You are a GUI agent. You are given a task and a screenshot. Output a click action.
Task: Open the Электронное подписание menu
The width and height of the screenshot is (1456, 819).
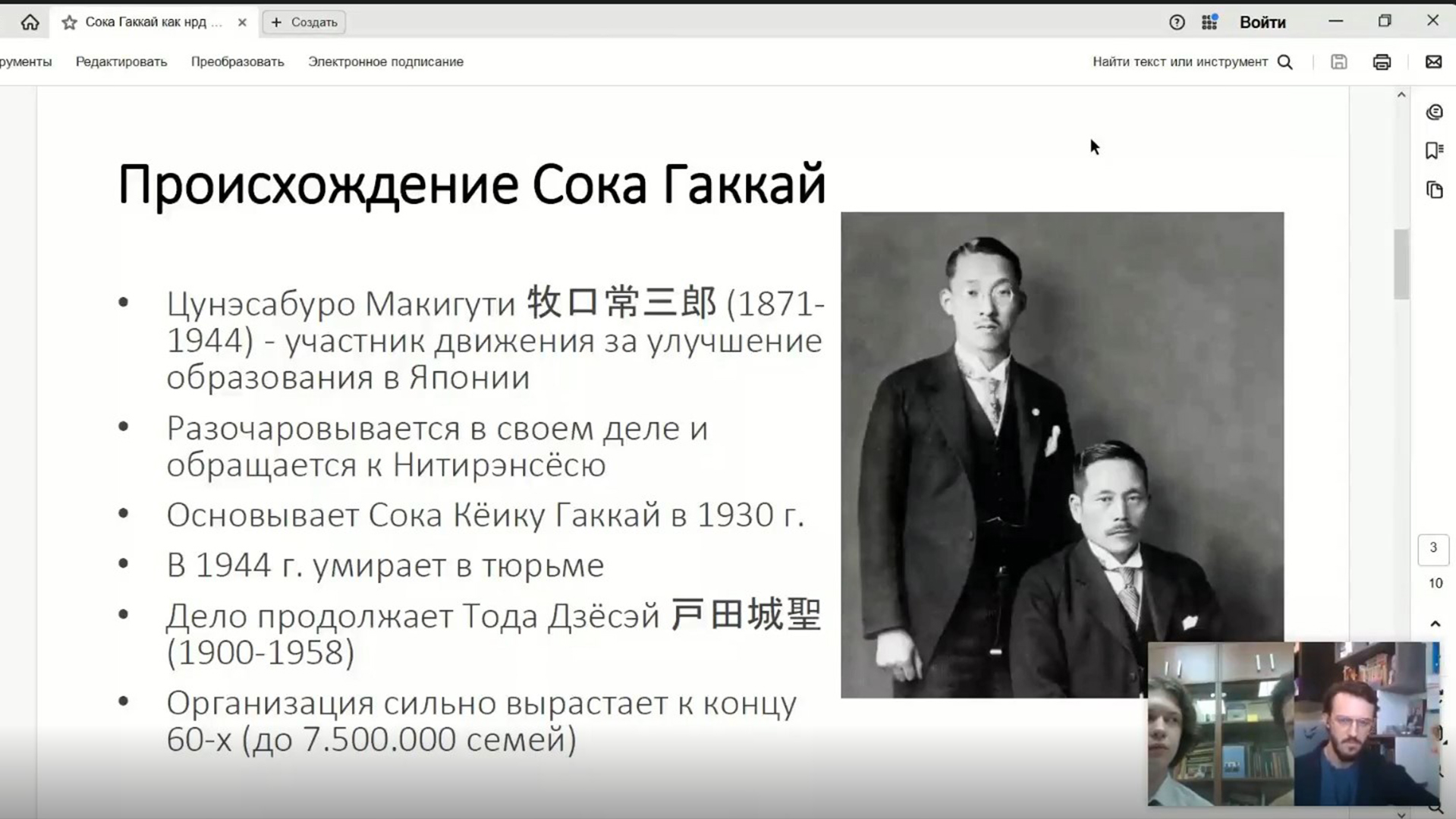coord(385,61)
